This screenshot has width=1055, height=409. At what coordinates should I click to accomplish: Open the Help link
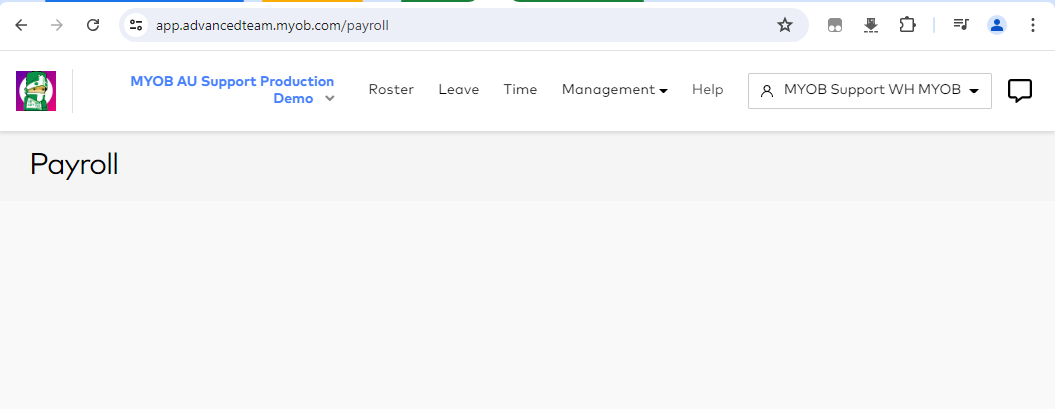pos(707,90)
